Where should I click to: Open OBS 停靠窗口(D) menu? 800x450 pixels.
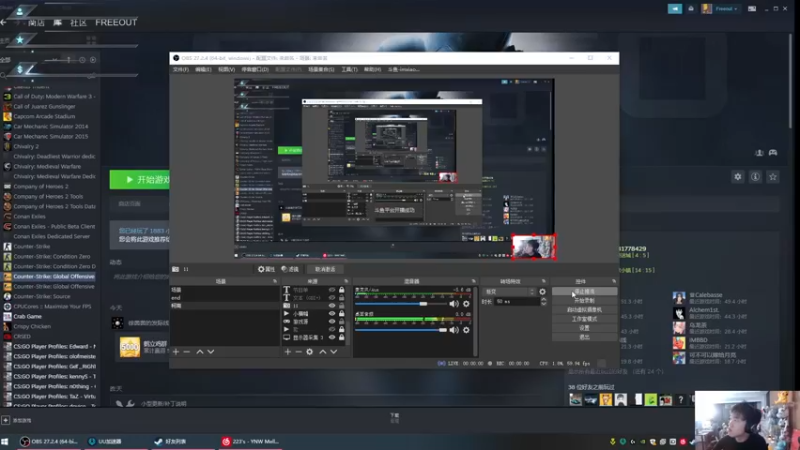(255, 69)
